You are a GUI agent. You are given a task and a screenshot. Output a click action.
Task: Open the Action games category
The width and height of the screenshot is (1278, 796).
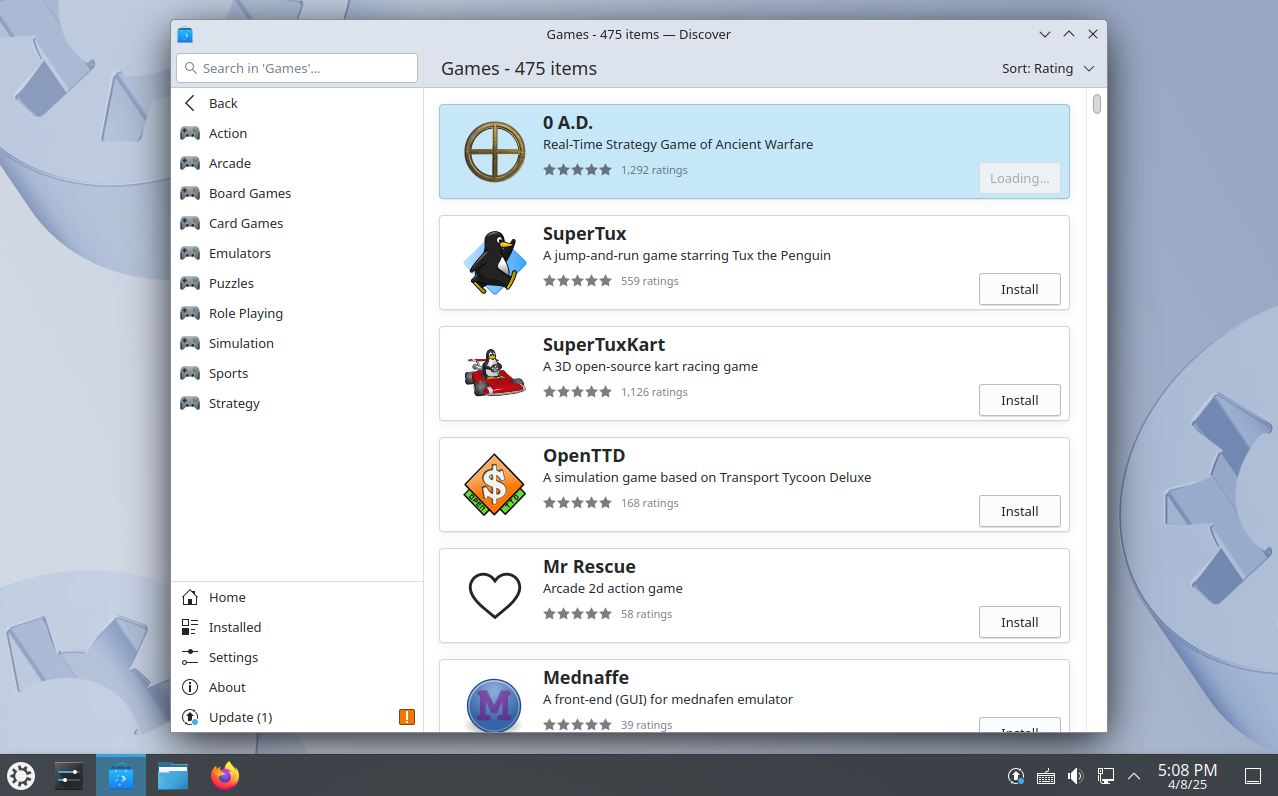227,133
